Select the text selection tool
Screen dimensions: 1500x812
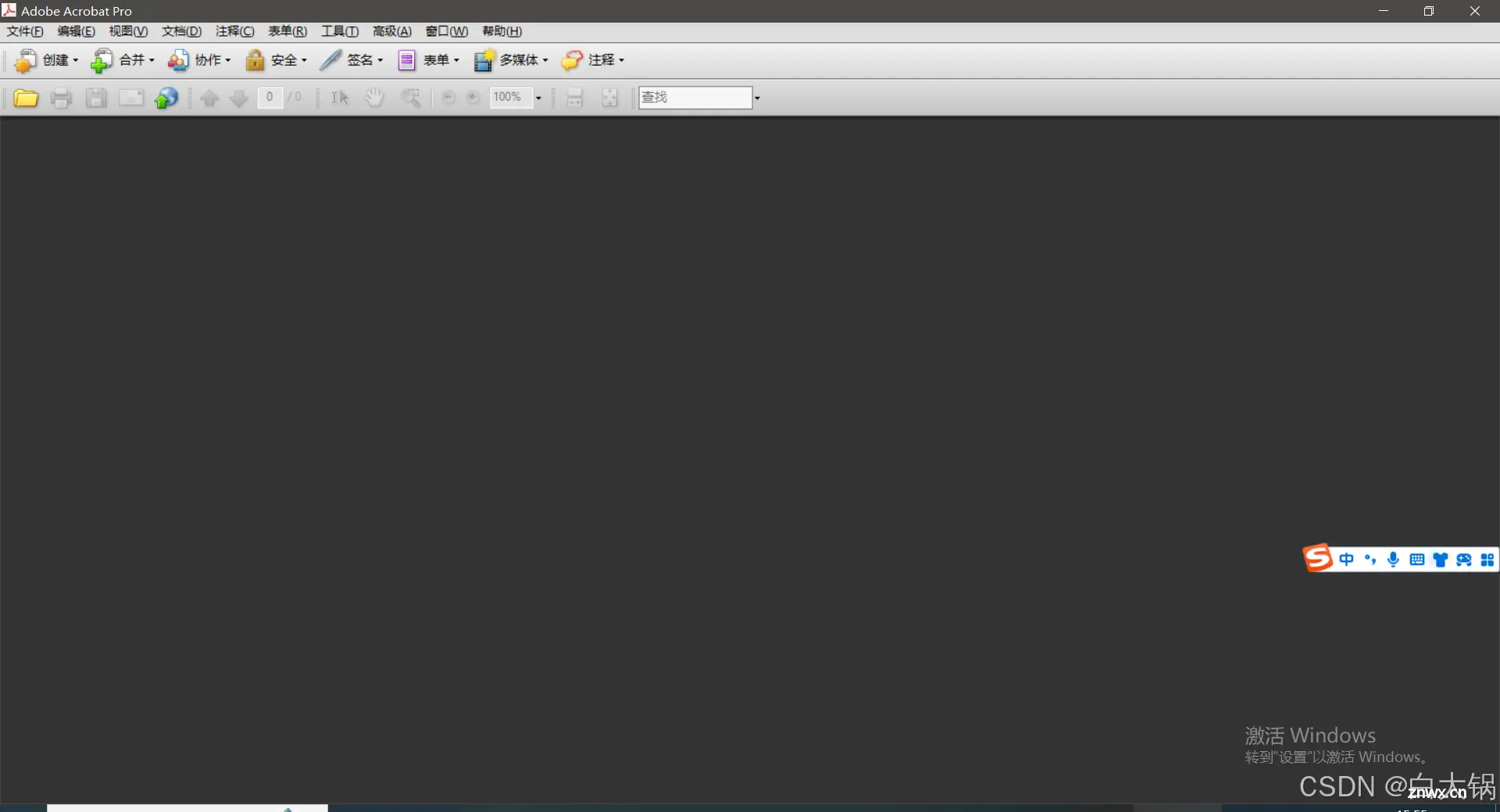[340, 98]
